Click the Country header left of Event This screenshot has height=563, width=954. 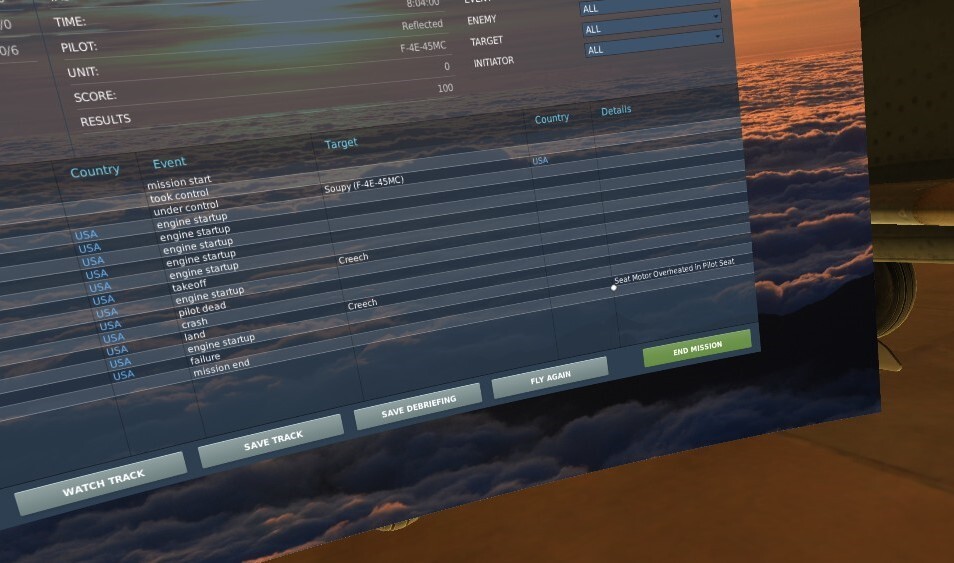[95, 171]
